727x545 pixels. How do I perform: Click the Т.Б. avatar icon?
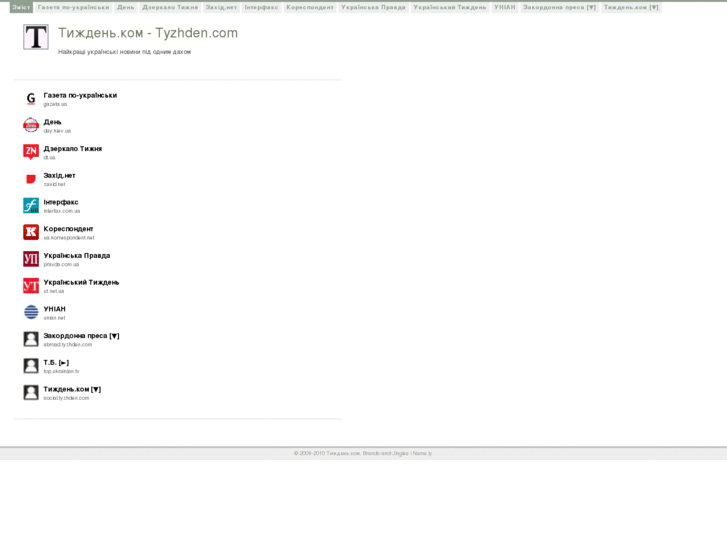click(31, 366)
